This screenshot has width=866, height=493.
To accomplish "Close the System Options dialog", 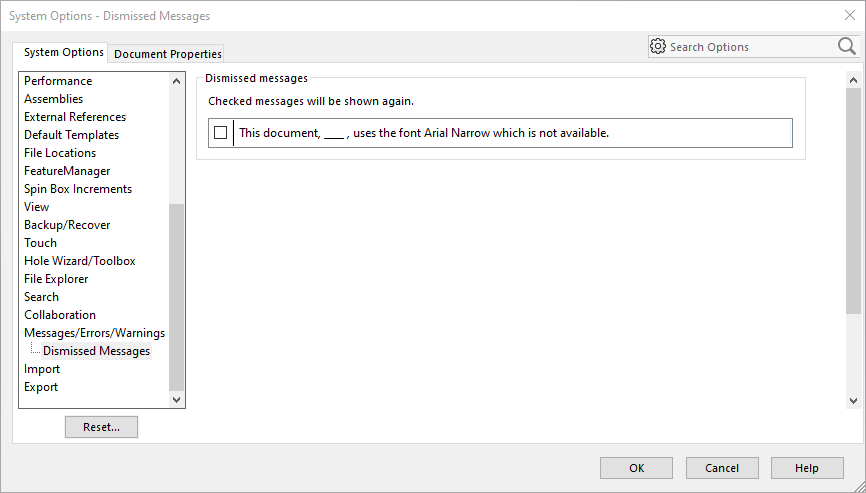I will coord(849,16).
